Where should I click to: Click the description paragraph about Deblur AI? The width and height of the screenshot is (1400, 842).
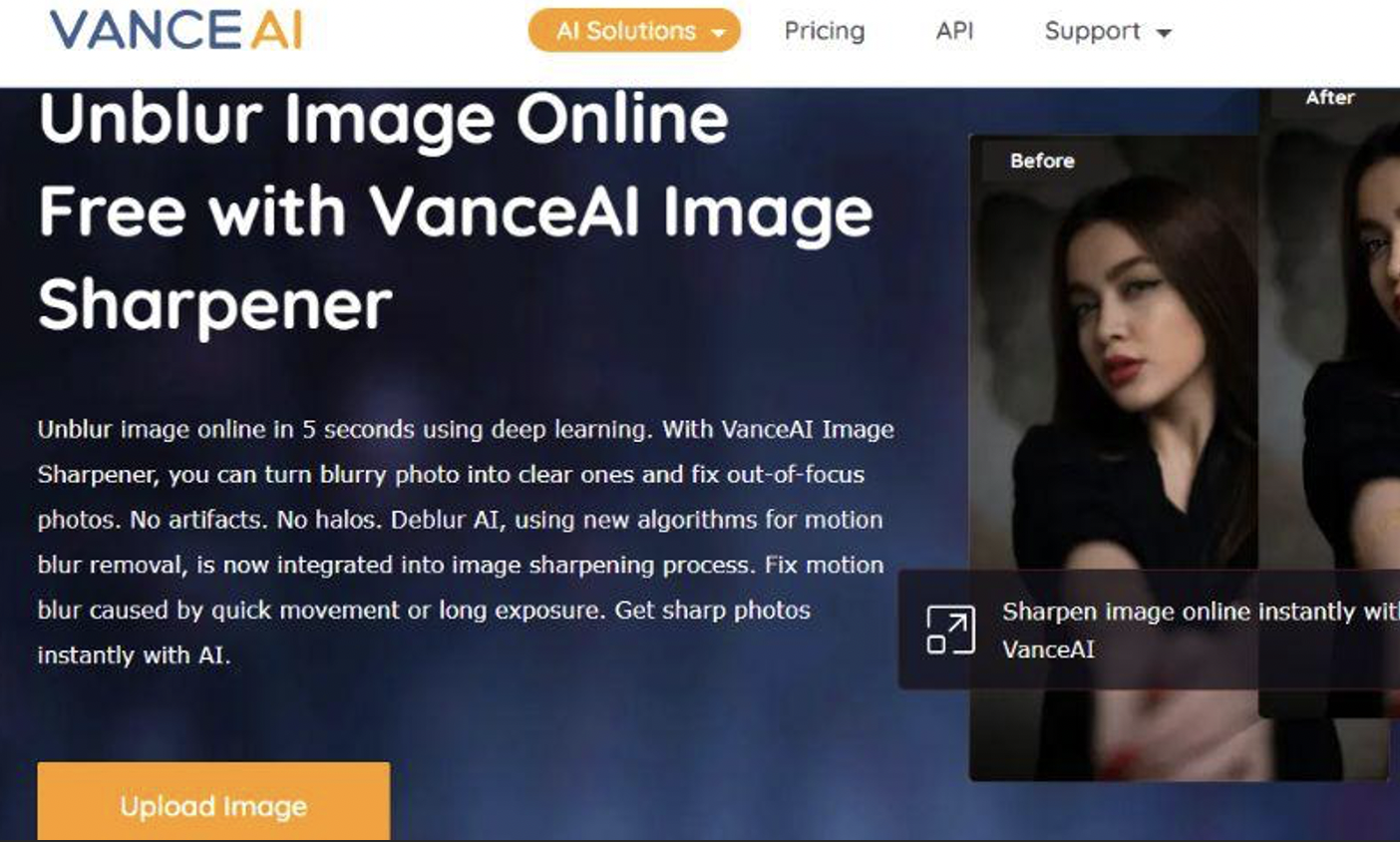[466, 542]
